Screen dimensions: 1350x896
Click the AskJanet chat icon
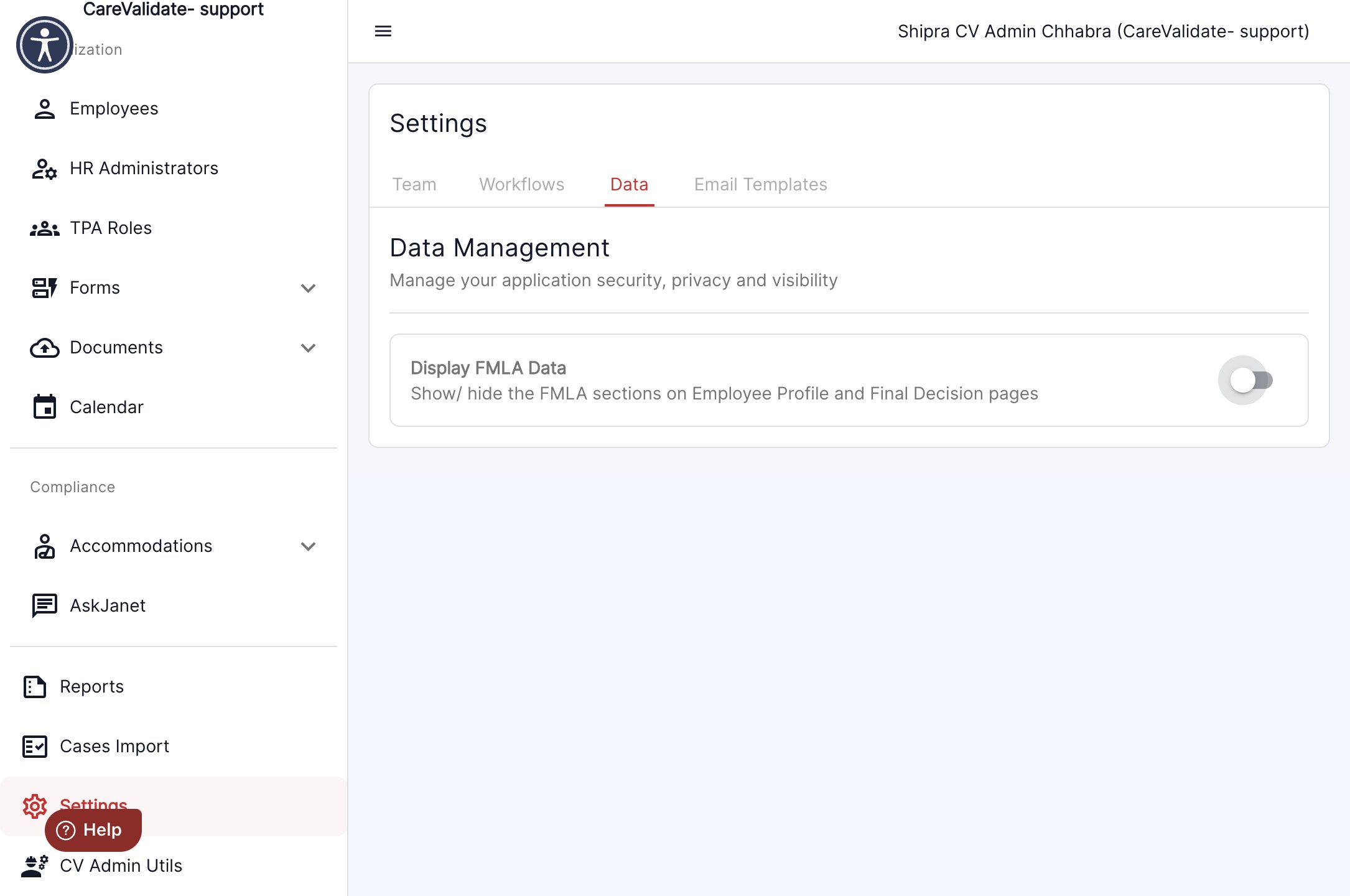(x=44, y=605)
